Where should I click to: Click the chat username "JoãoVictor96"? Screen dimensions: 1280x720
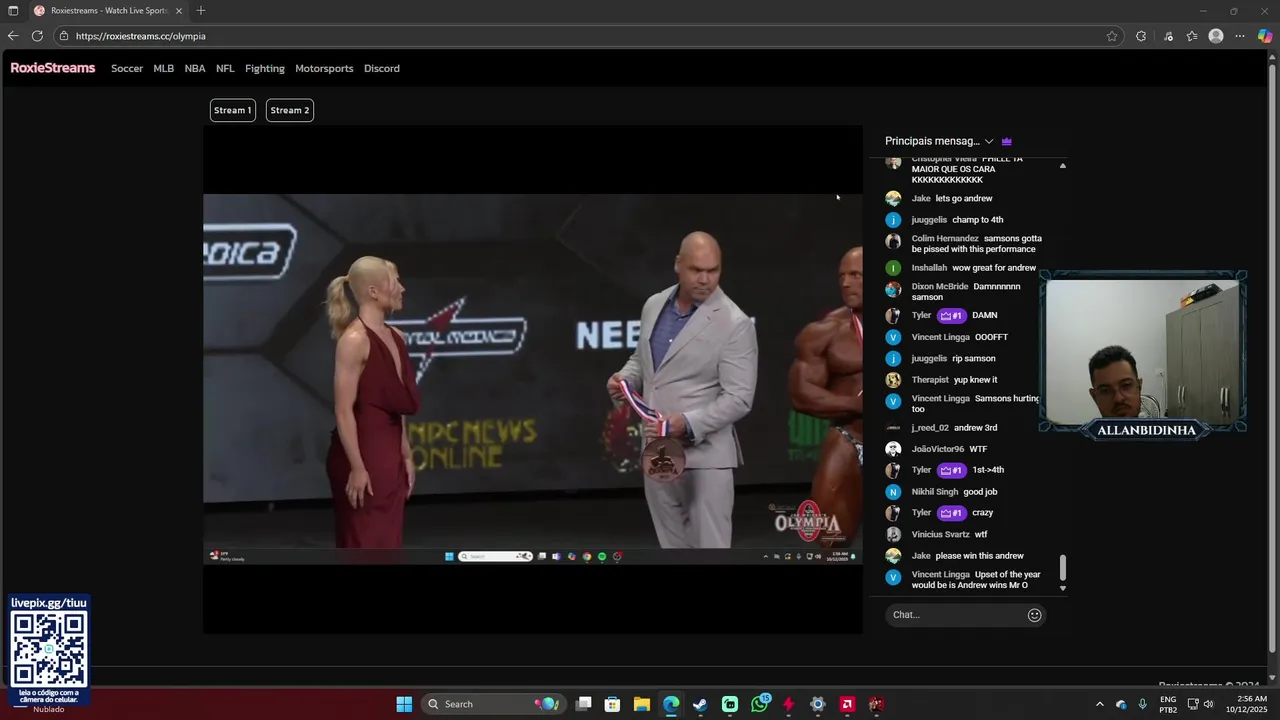938,449
